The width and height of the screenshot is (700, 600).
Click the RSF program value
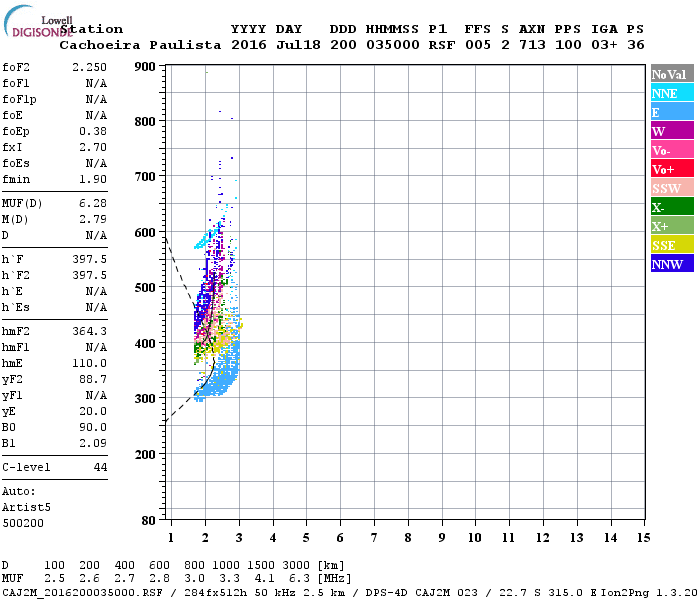(x=442, y=45)
